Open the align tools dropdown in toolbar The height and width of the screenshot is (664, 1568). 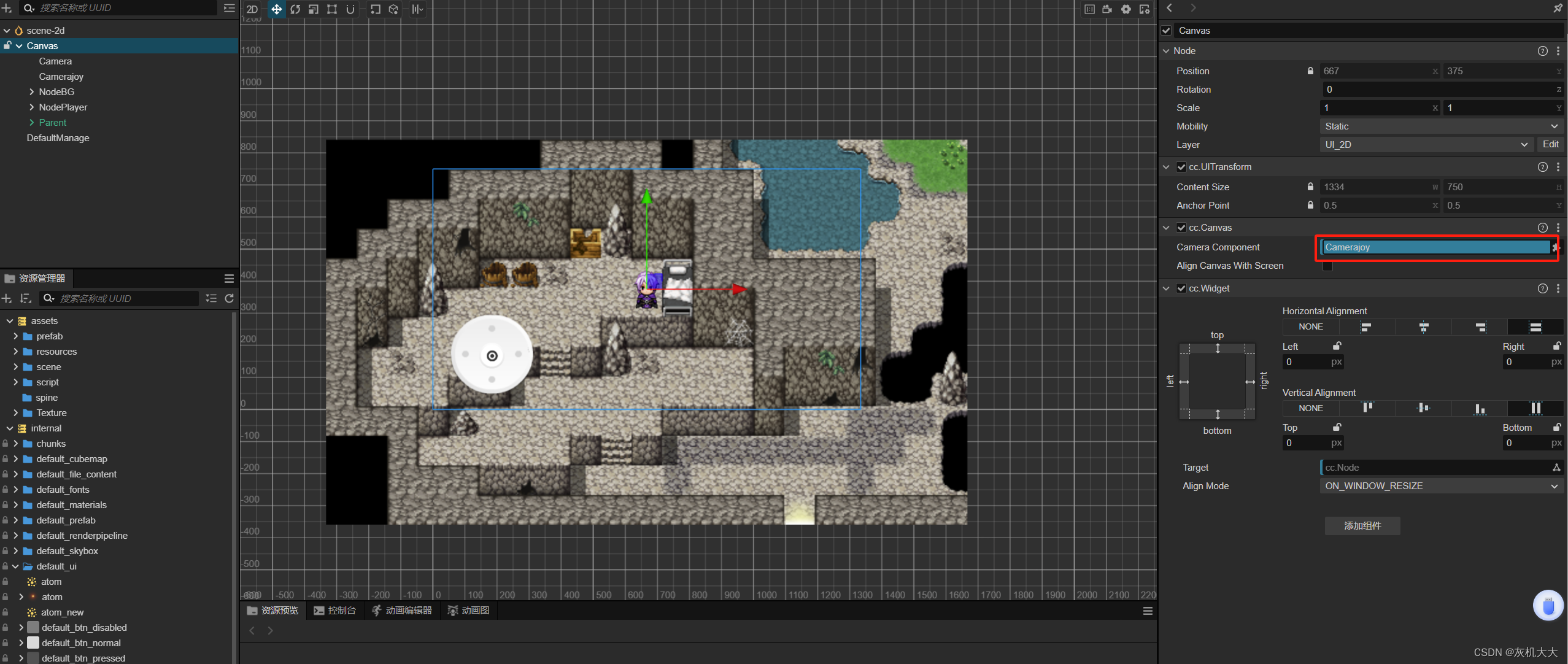(x=417, y=9)
